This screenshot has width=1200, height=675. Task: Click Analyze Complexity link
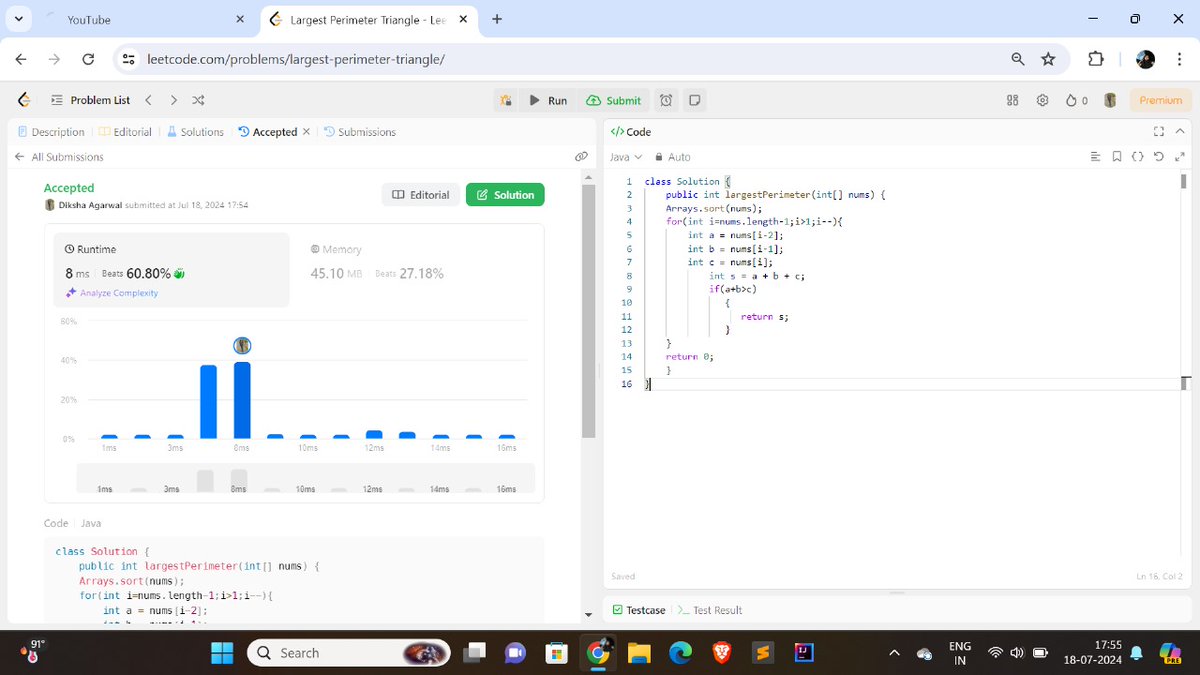tap(111, 293)
